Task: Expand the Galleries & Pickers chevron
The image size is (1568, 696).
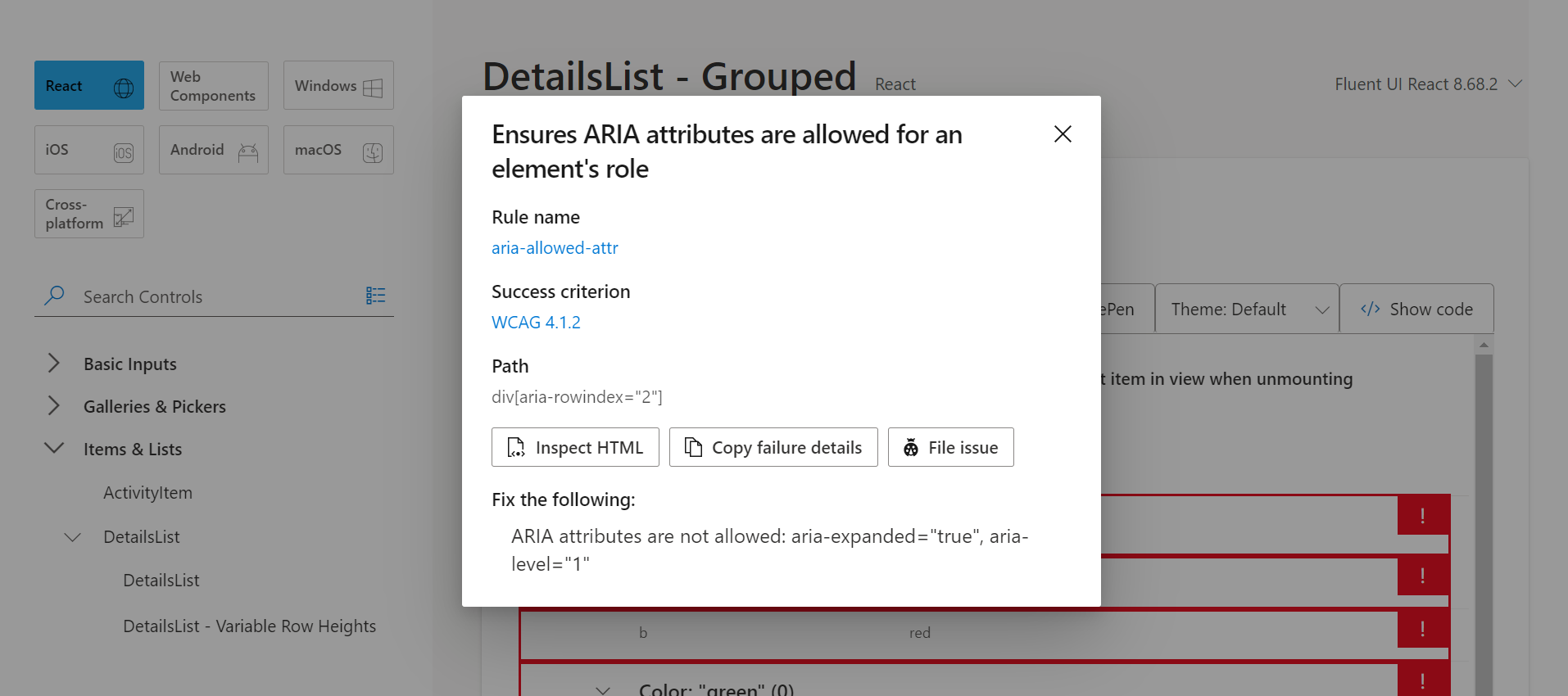Action: tap(54, 405)
